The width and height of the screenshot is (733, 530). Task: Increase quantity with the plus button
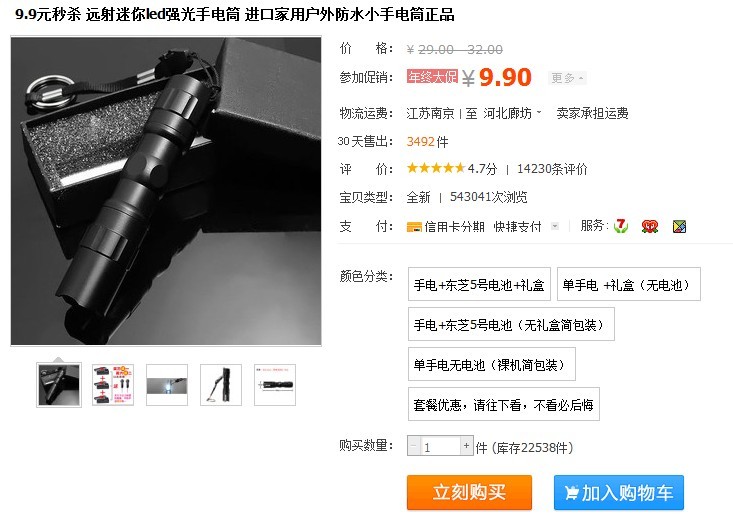(466, 446)
